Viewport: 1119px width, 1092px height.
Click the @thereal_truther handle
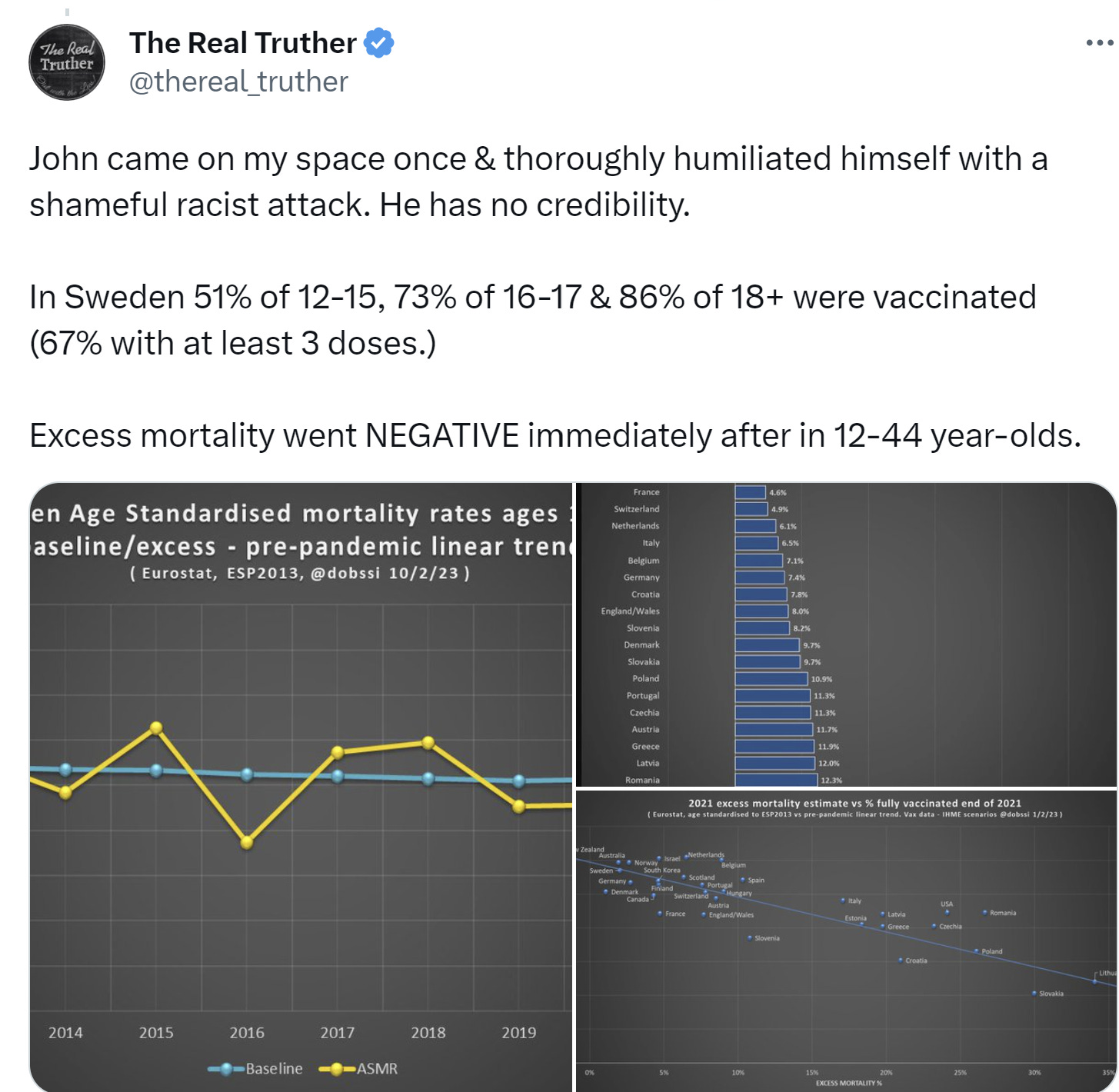click(238, 82)
